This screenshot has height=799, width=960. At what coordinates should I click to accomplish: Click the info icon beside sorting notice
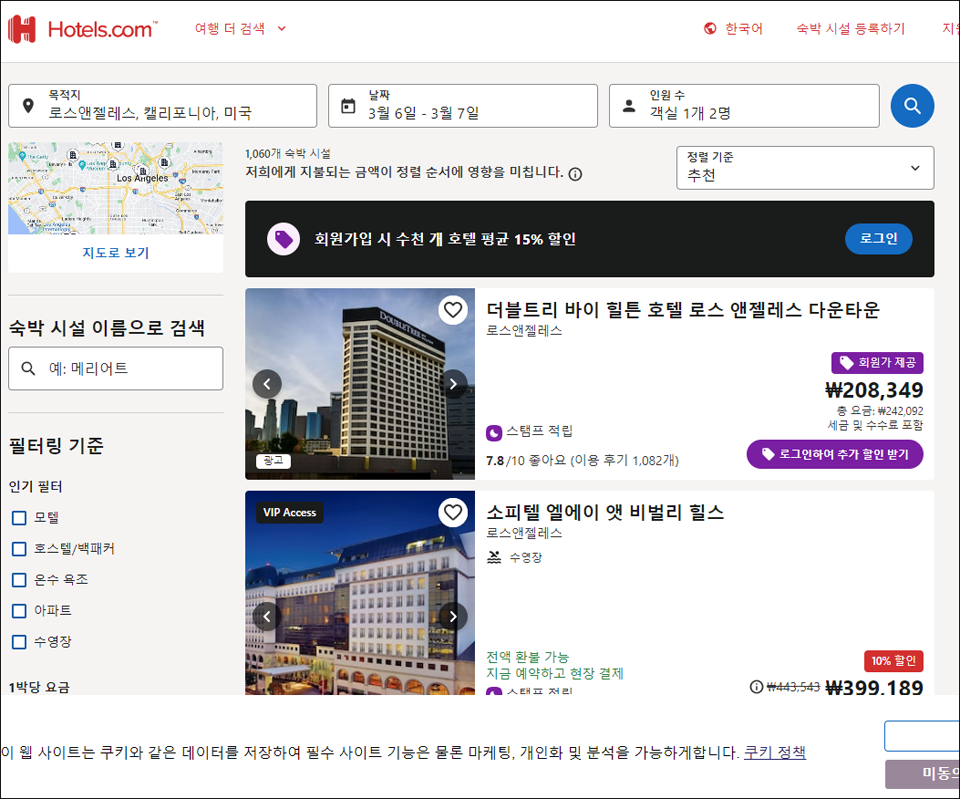(x=575, y=174)
